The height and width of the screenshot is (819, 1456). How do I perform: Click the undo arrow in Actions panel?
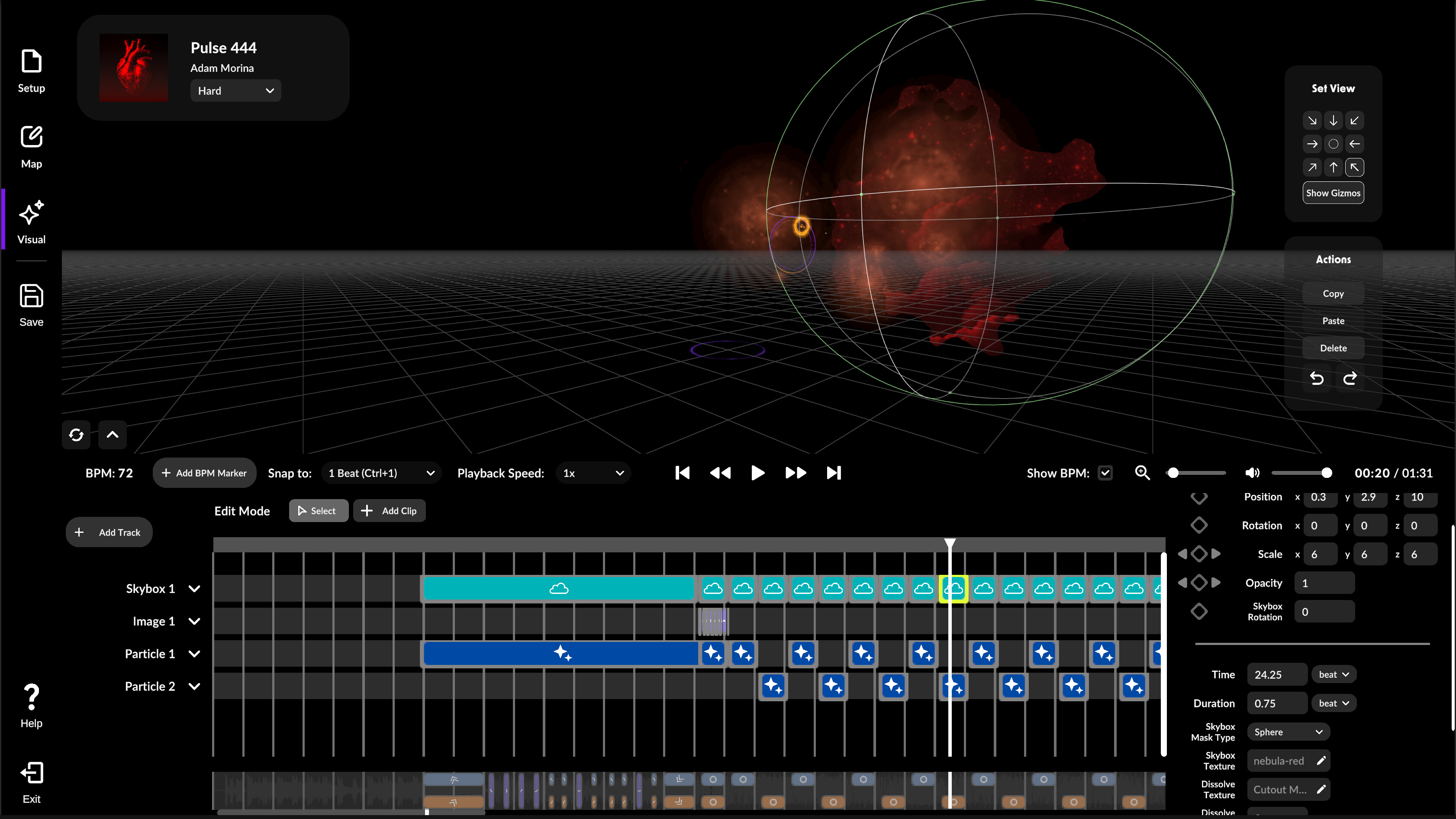coord(1317,378)
